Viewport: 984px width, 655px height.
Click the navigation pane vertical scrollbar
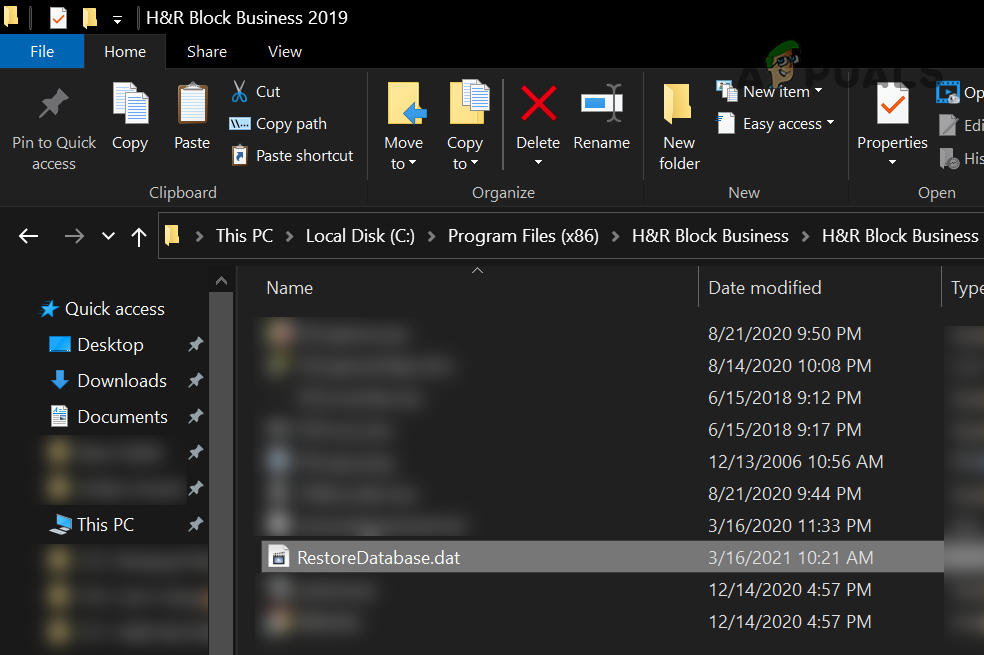[x=221, y=474]
